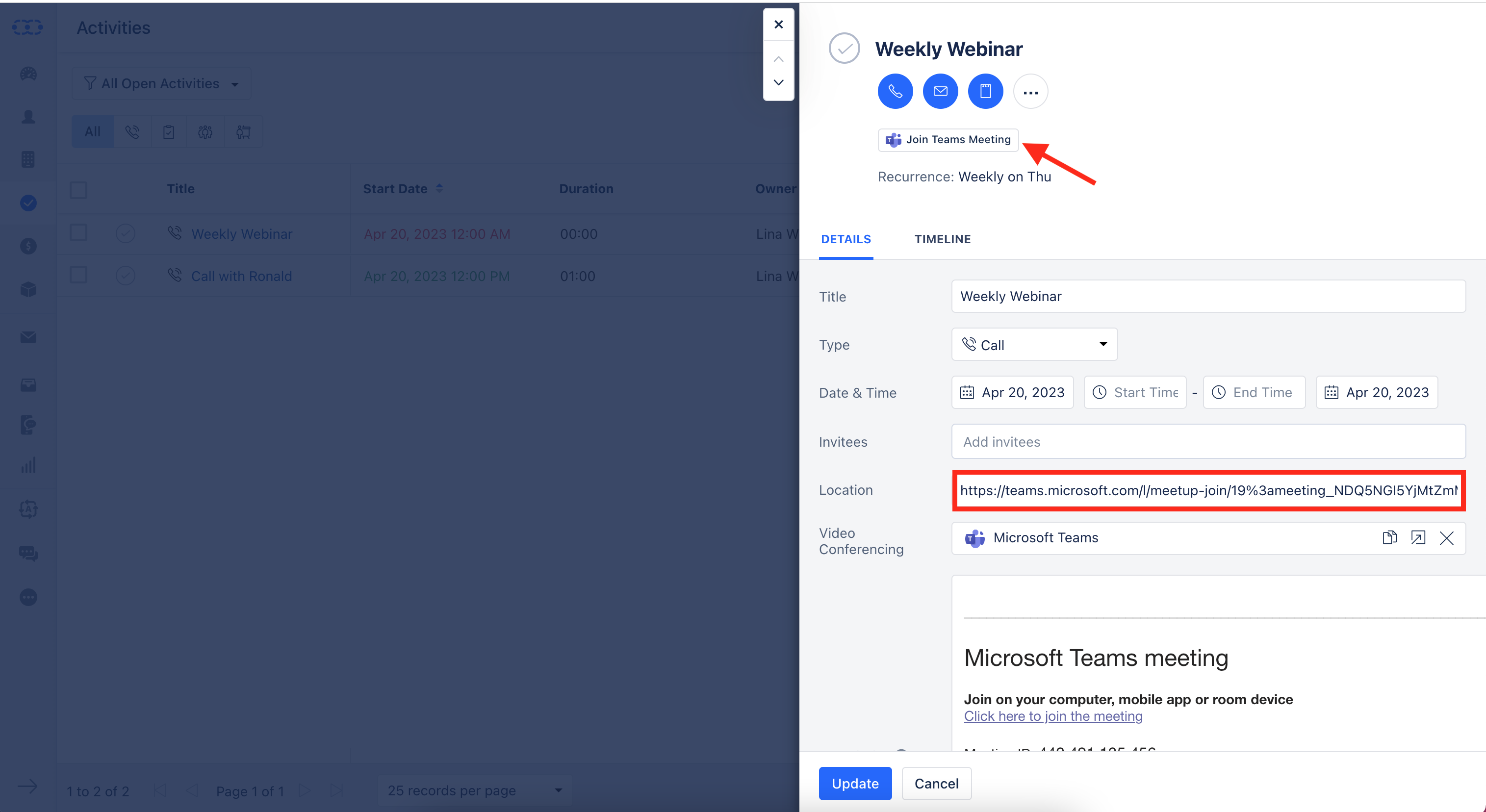This screenshot has height=812, width=1486.
Task: Click the email action icon
Action: pyautogui.click(x=940, y=91)
